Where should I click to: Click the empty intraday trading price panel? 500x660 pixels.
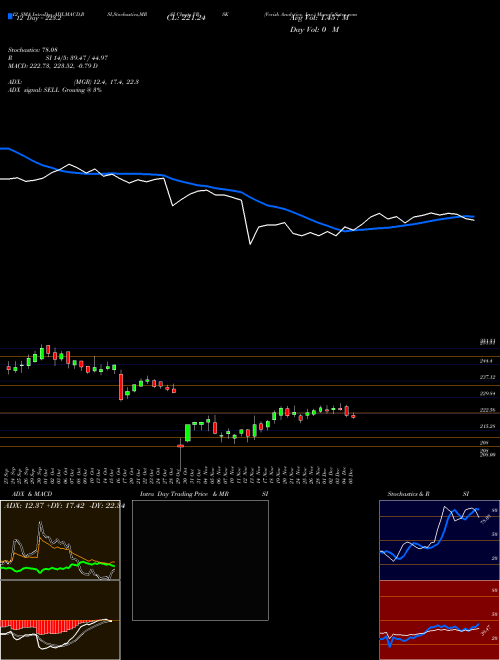tap(200, 560)
